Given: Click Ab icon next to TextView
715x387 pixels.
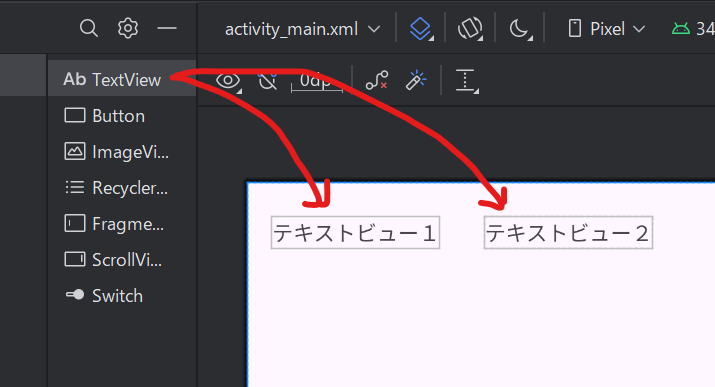Looking at the screenshot, I should coord(74,79).
